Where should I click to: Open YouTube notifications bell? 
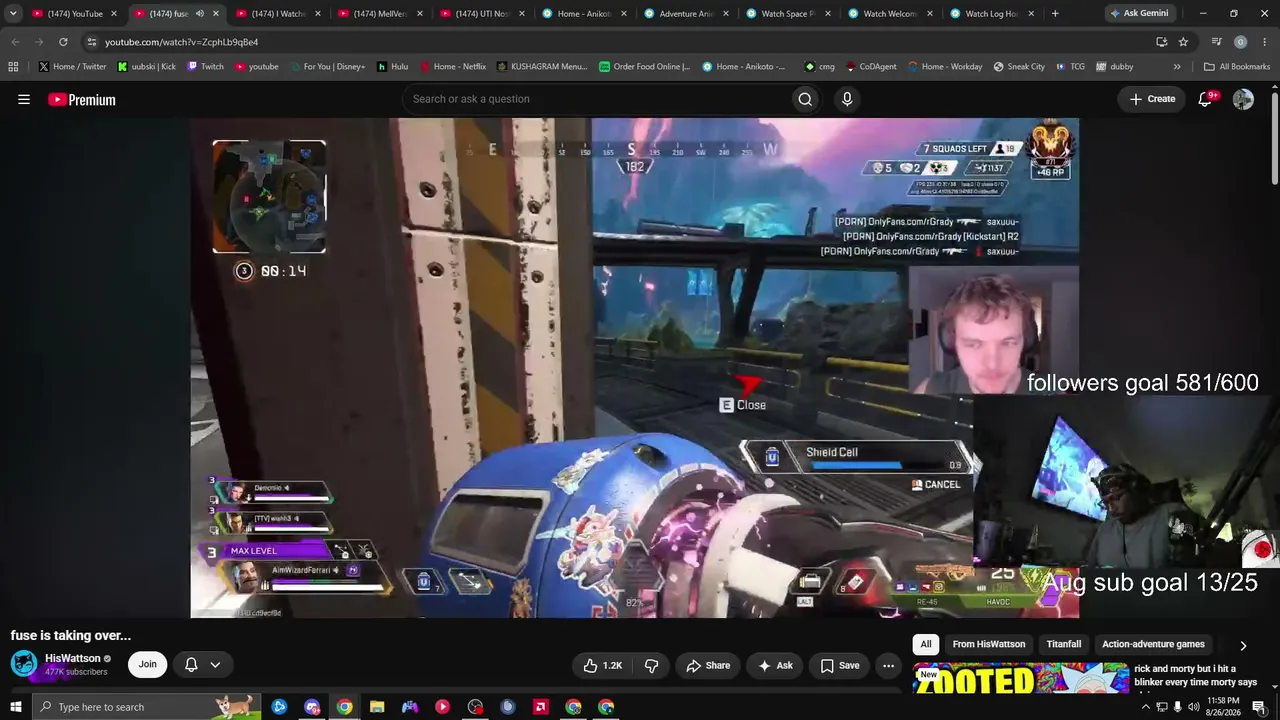coord(1206,99)
